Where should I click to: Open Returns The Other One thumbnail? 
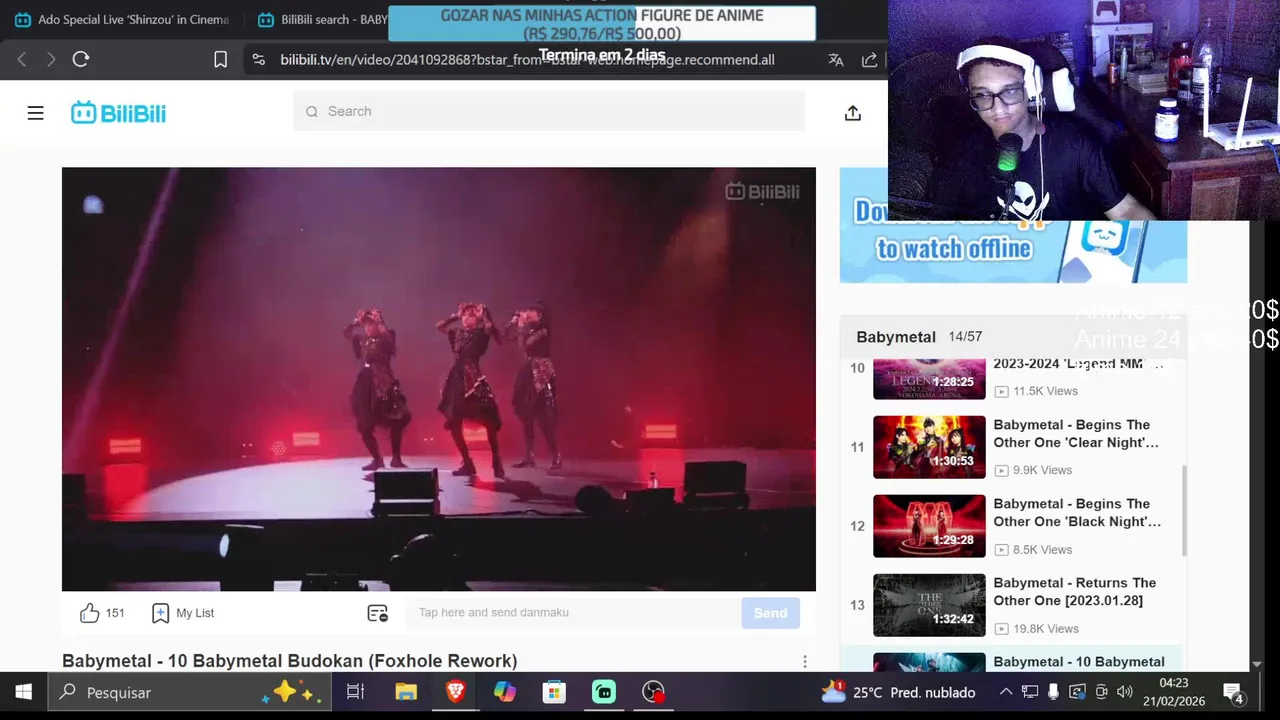pyautogui.click(x=929, y=605)
